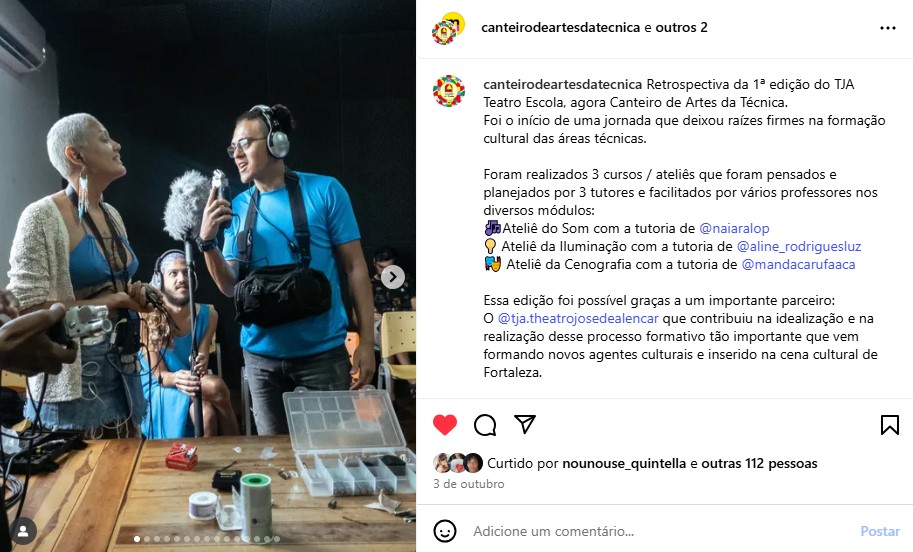Open the @tja.theatrojosedealencar mention link

click(578, 319)
